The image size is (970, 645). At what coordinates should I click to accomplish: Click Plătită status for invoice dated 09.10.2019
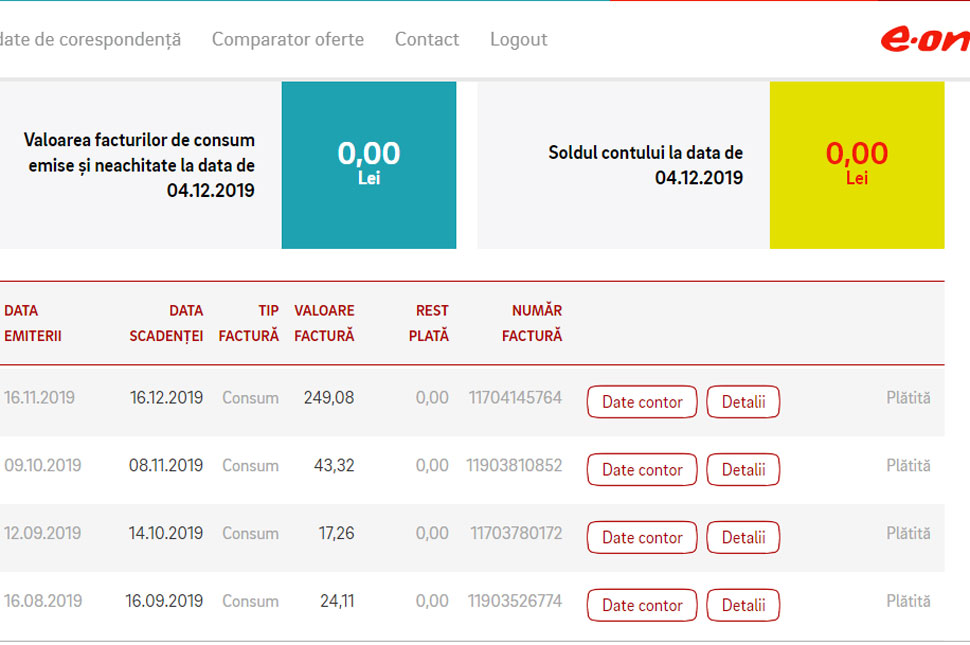click(x=908, y=466)
